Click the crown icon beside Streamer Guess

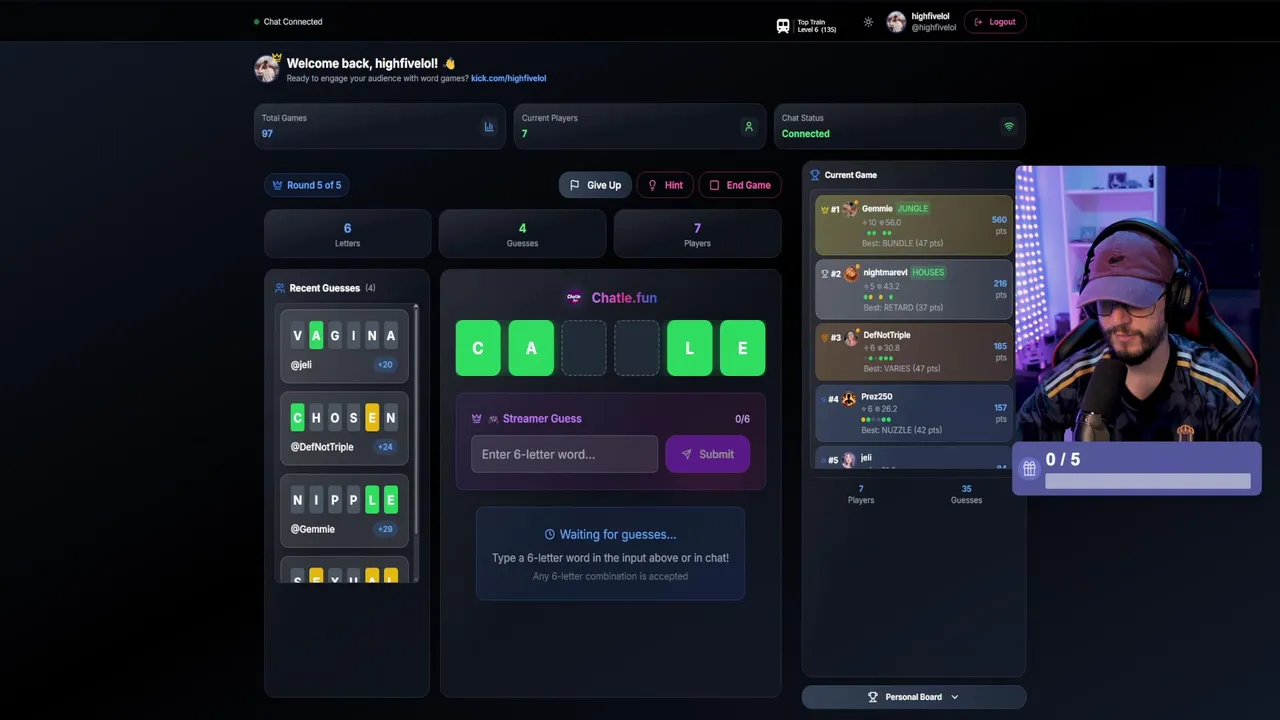pos(477,419)
